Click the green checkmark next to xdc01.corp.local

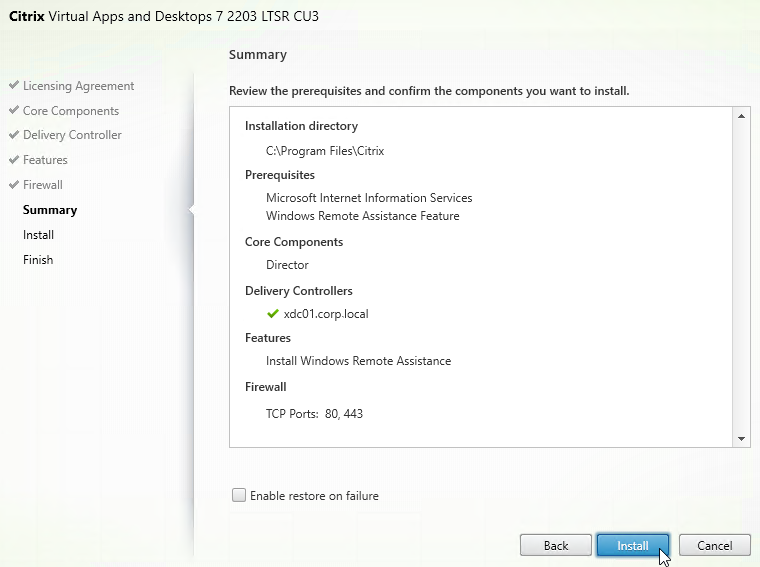pos(273,314)
